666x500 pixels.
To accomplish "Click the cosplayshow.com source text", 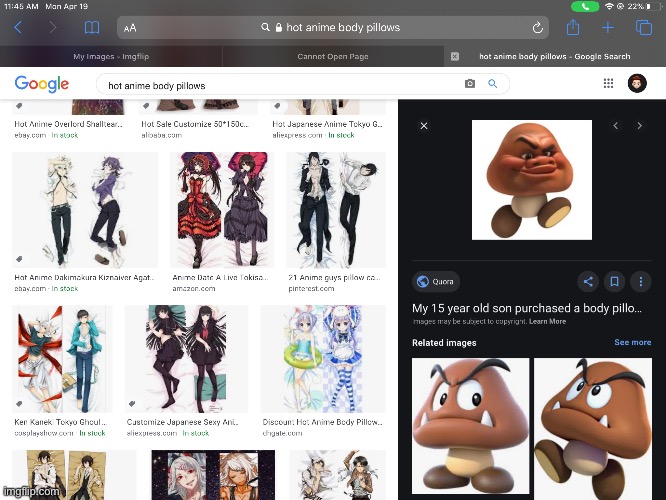I will point(44,433).
